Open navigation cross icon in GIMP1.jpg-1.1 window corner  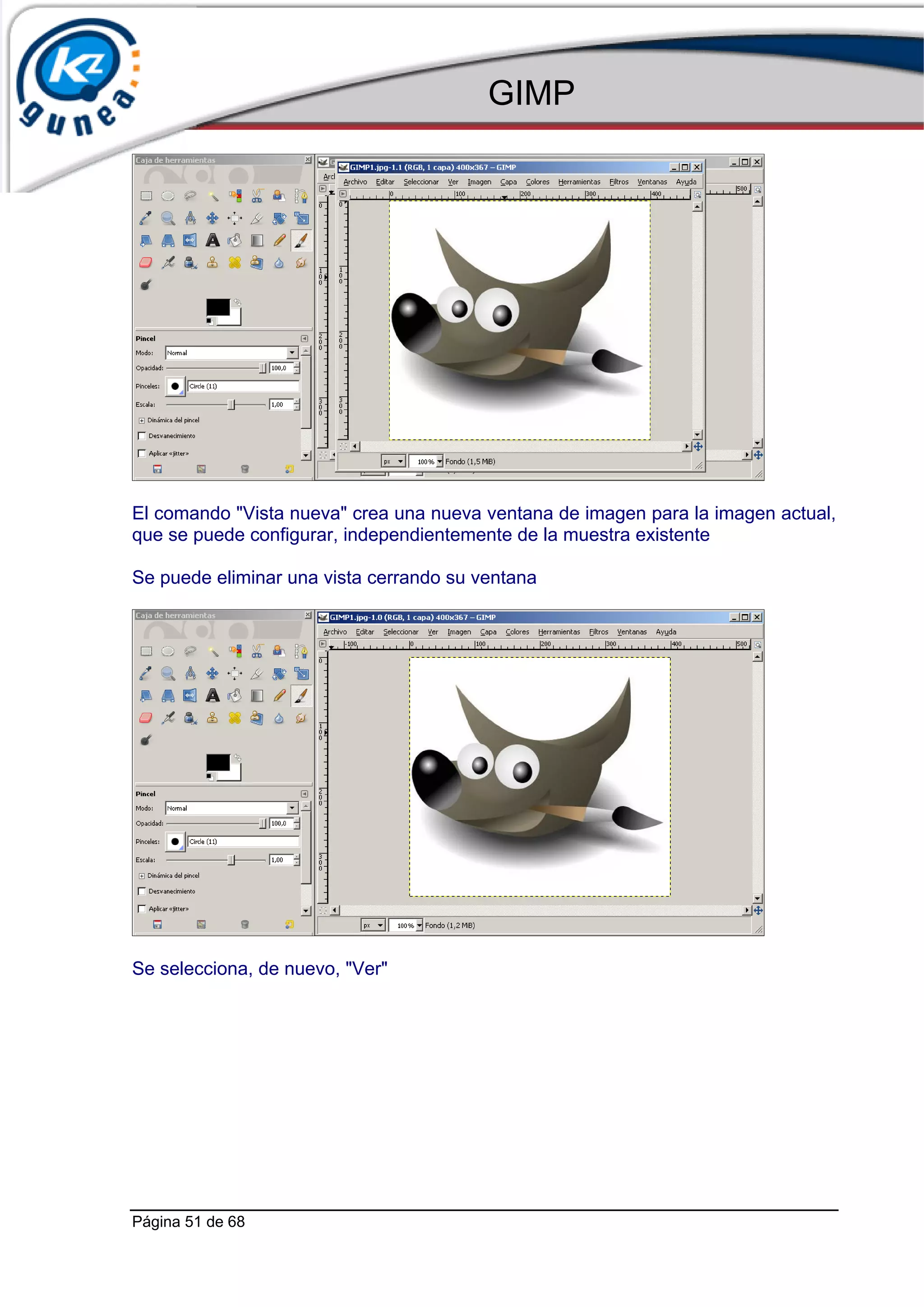(x=698, y=447)
